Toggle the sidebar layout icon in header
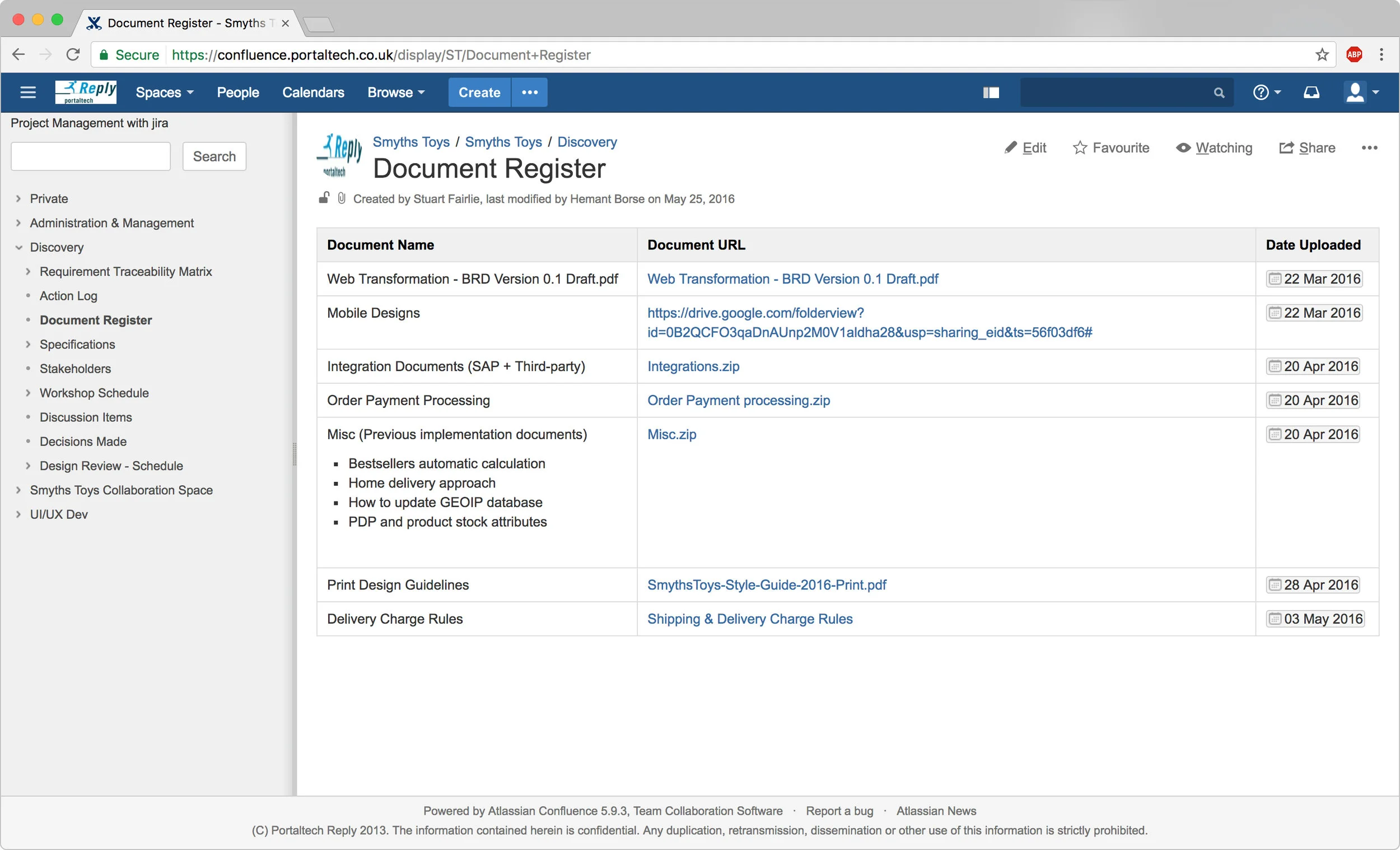This screenshot has height=850, width=1400. pyautogui.click(x=991, y=92)
